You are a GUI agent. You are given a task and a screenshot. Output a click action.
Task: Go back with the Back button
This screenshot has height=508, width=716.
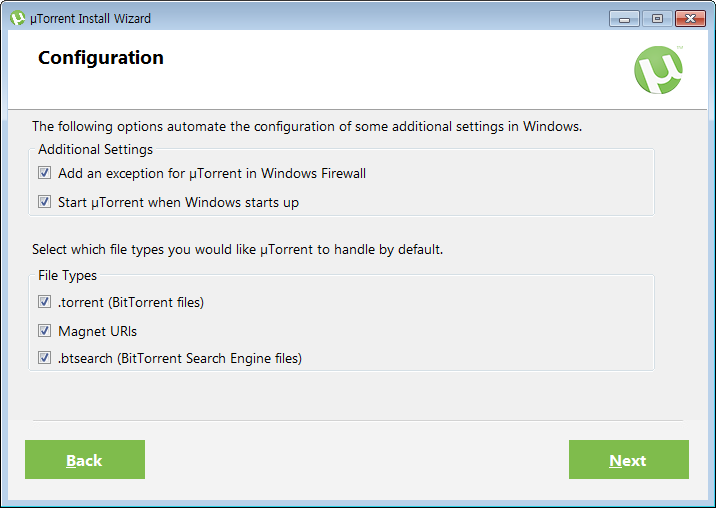85,460
